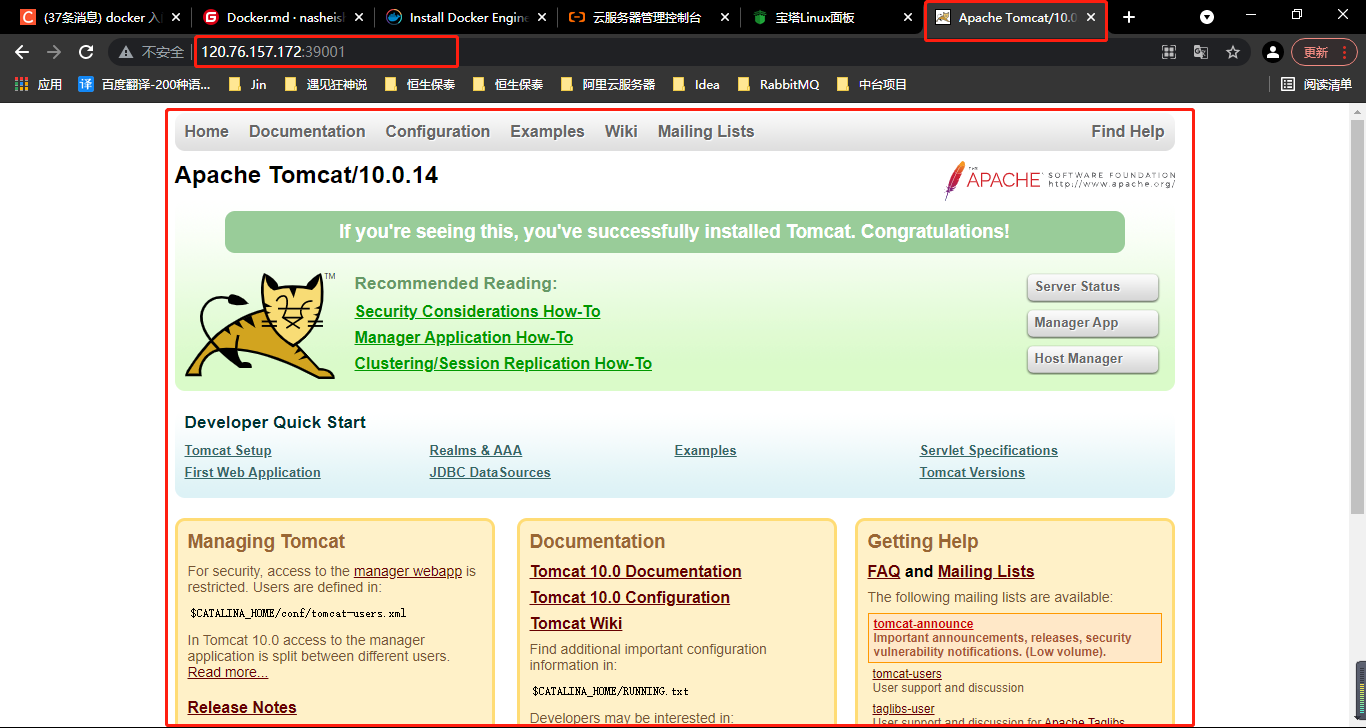The image size is (1366, 728).
Task: Open Wiki in Tomcat navigation bar
Action: pyautogui.click(x=621, y=131)
